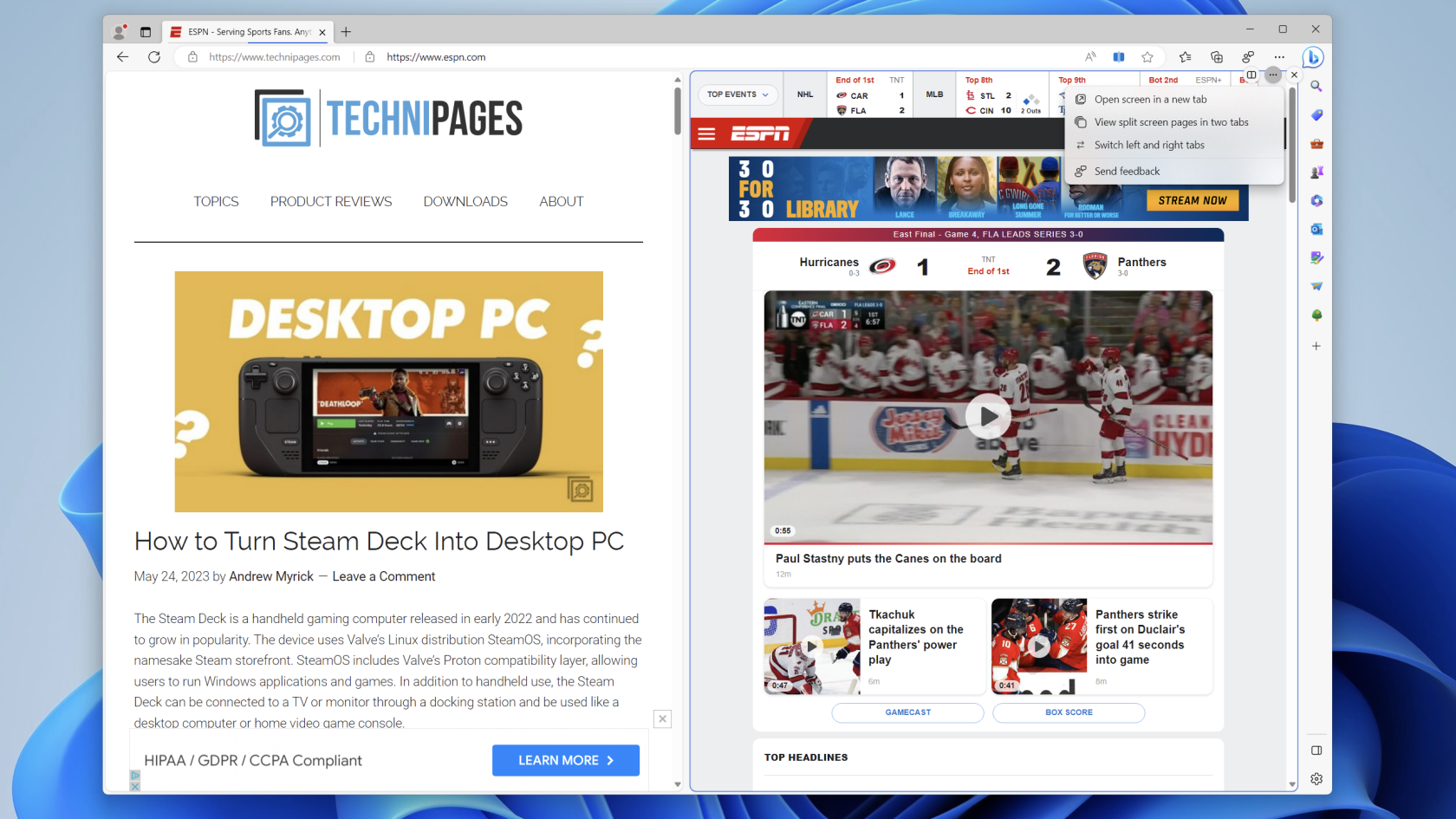Open the profile avatar icon in title bar

(120, 32)
